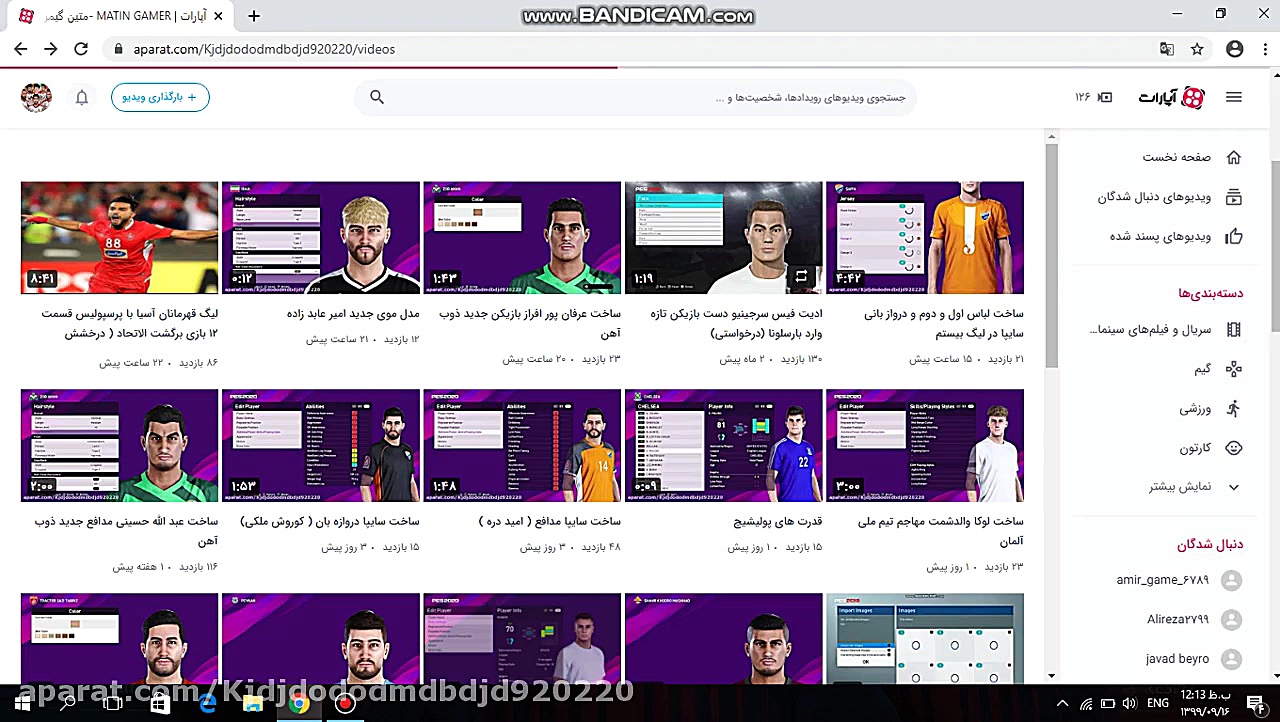The image size is (1280, 722).
Task: Open the گیم (Game) category icon
Action: (x=1233, y=368)
